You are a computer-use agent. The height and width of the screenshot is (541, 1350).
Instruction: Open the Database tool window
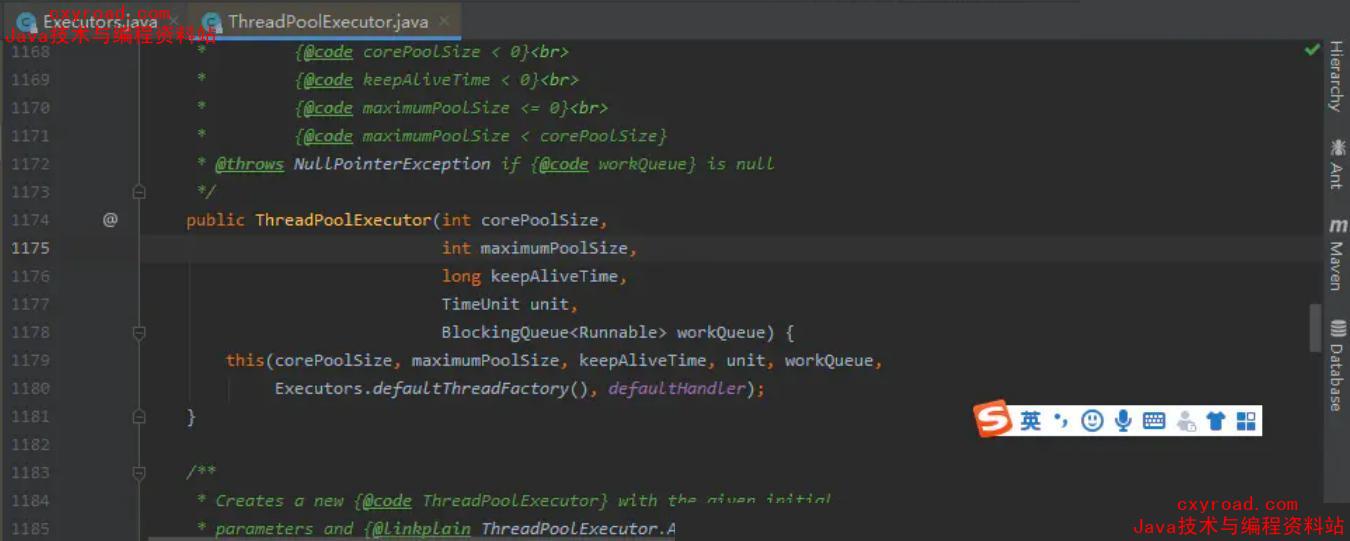pyautogui.click(x=1336, y=366)
